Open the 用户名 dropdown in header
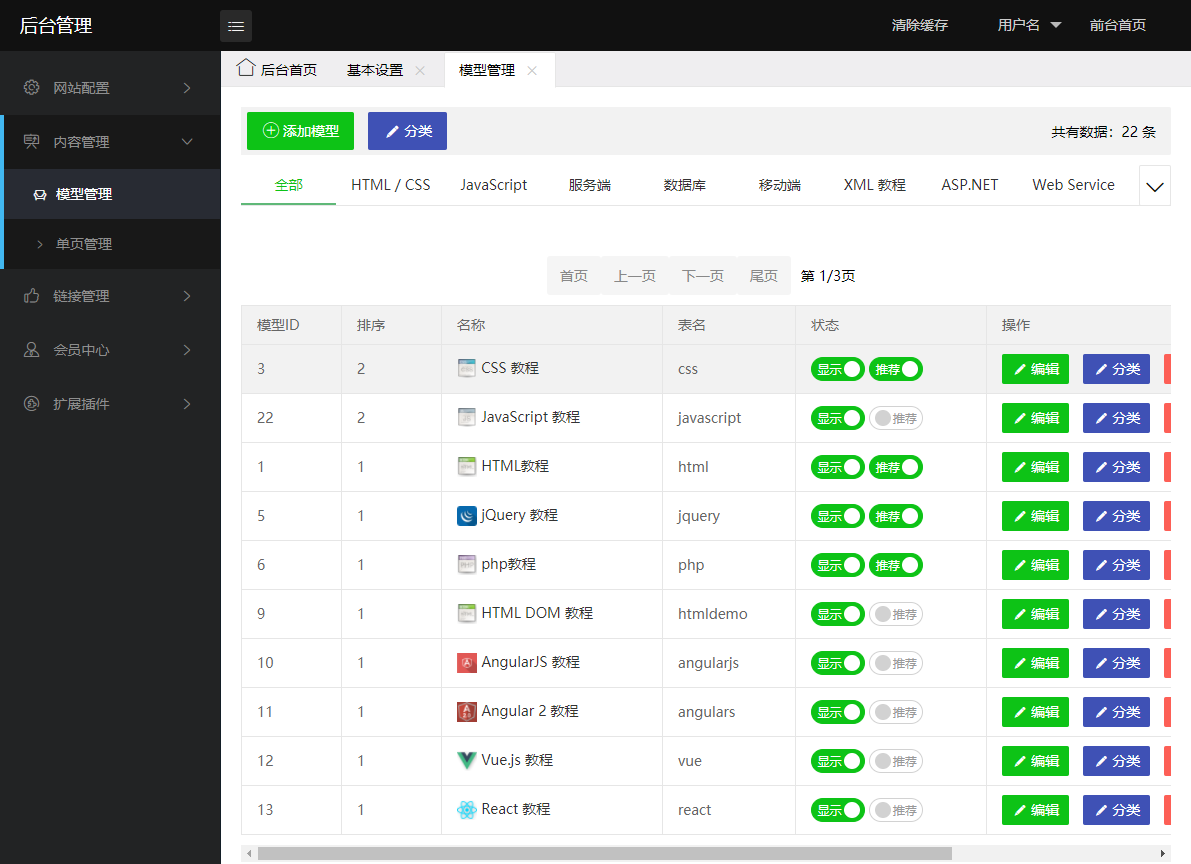 [1029, 25]
